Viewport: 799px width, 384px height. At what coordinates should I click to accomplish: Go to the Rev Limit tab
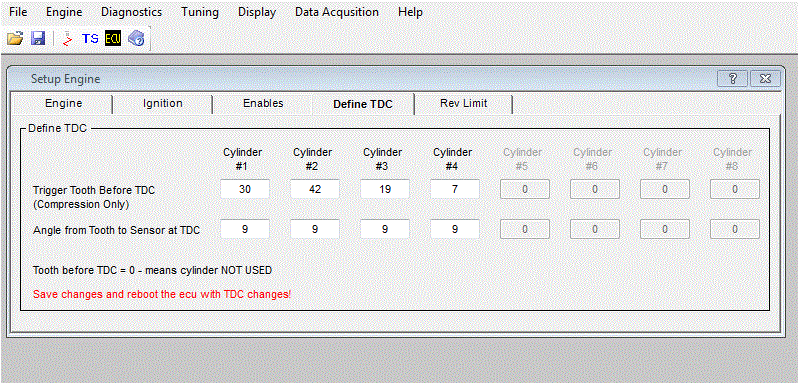pyautogui.click(x=463, y=103)
